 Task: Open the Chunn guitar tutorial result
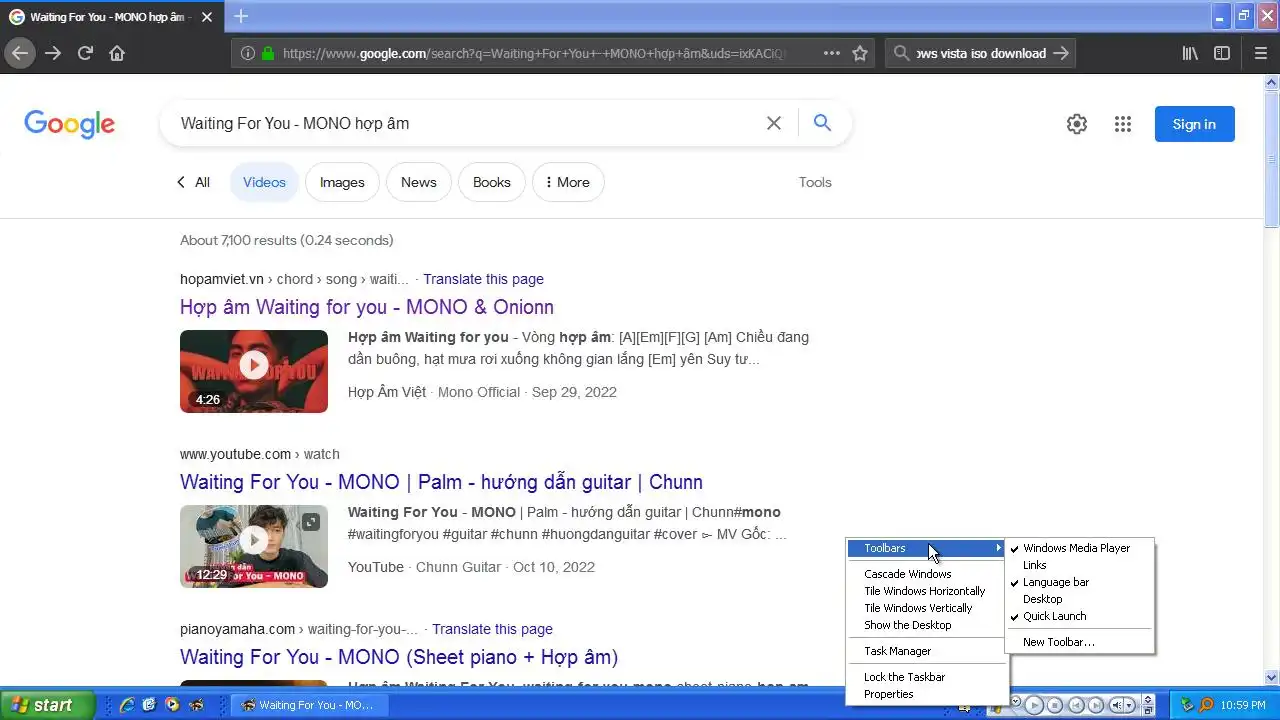pyautogui.click(x=441, y=482)
